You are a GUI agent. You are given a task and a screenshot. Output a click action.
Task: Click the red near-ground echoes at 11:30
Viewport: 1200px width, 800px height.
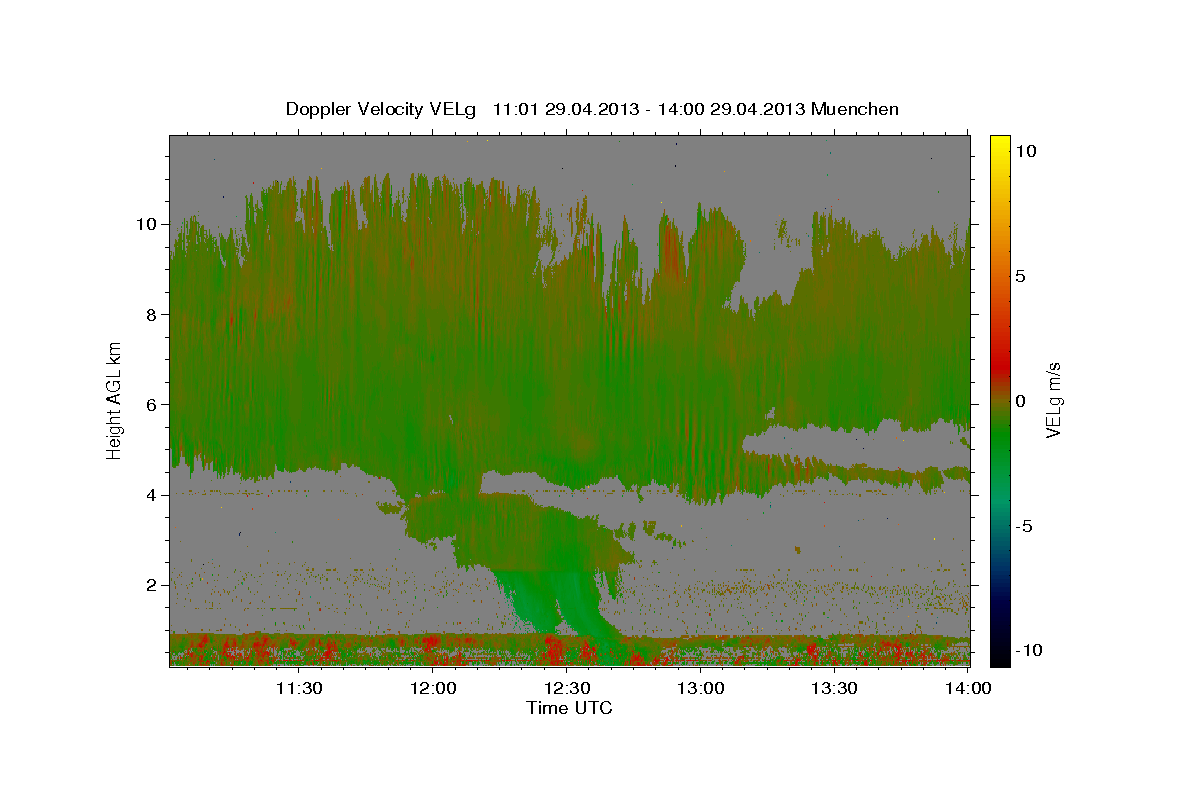tap(298, 651)
